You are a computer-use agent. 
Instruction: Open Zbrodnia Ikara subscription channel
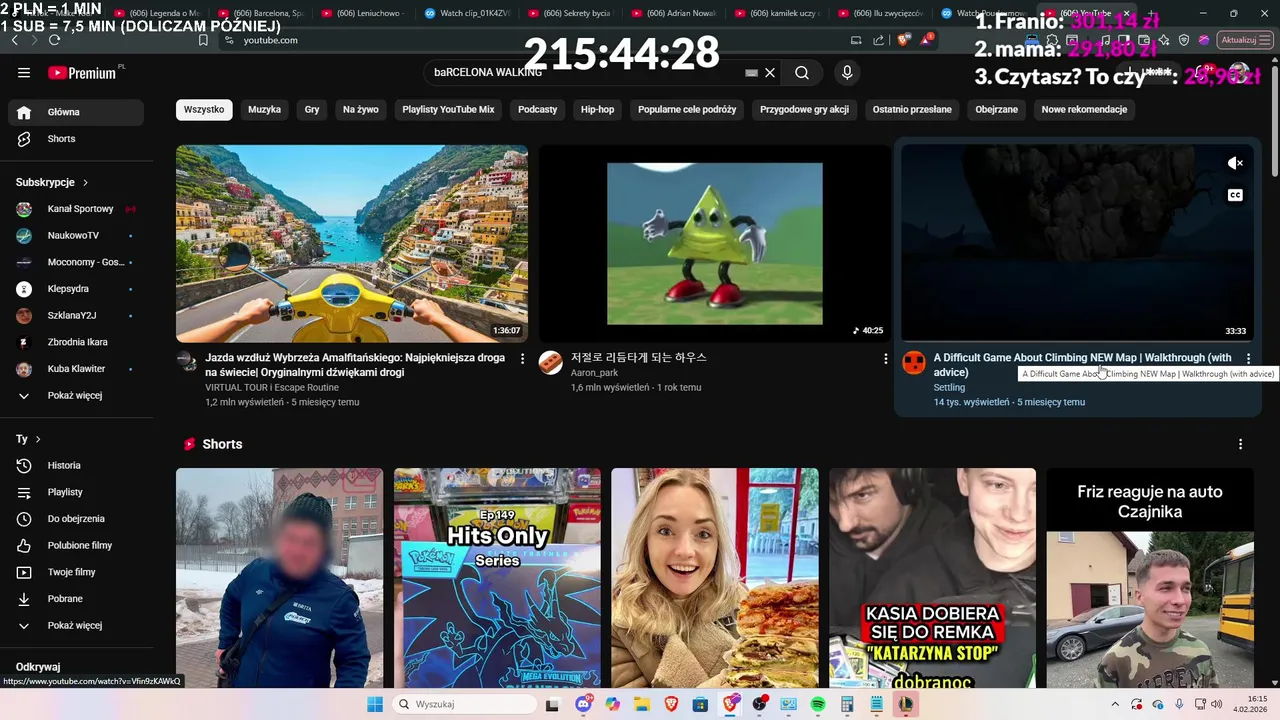coord(76,342)
